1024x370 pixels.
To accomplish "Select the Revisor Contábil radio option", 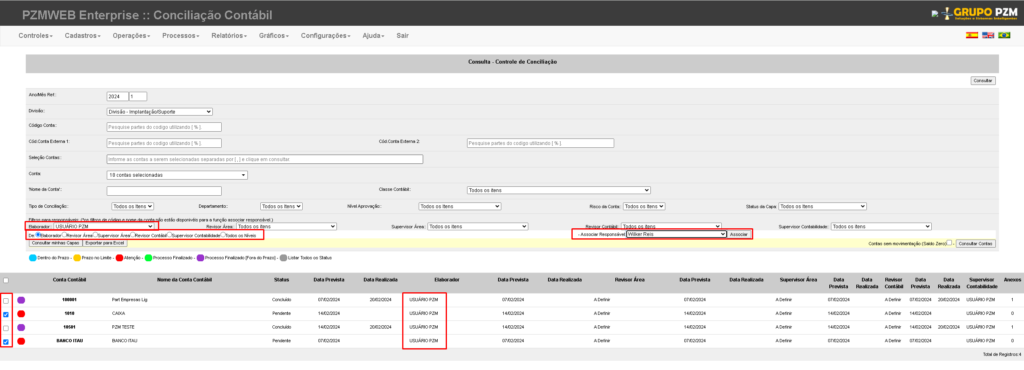I will (132, 234).
